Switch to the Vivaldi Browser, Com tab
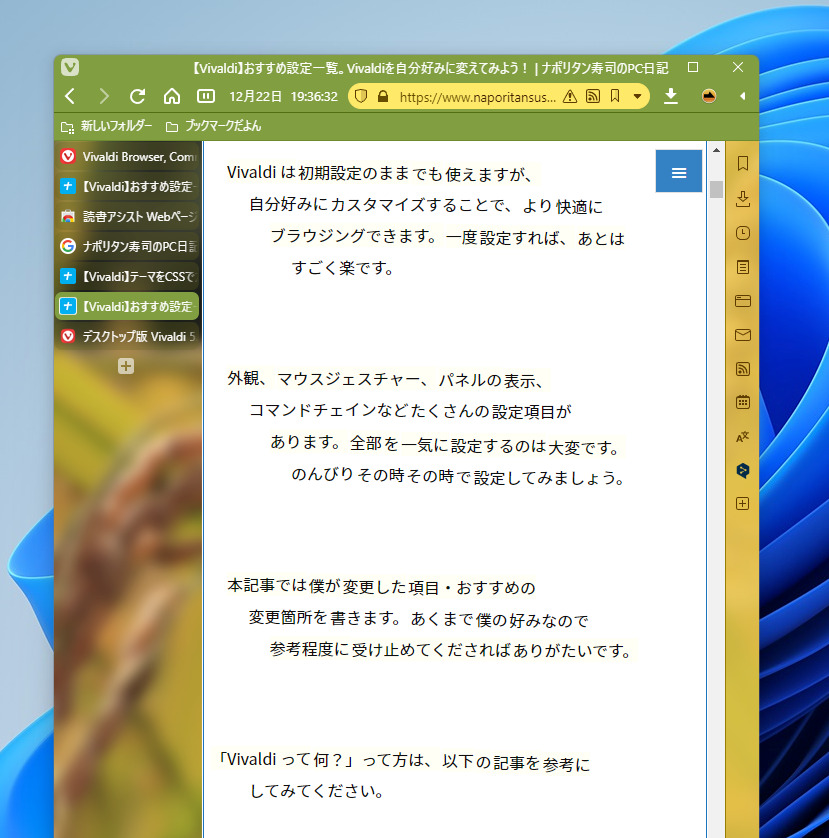 [127, 157]
